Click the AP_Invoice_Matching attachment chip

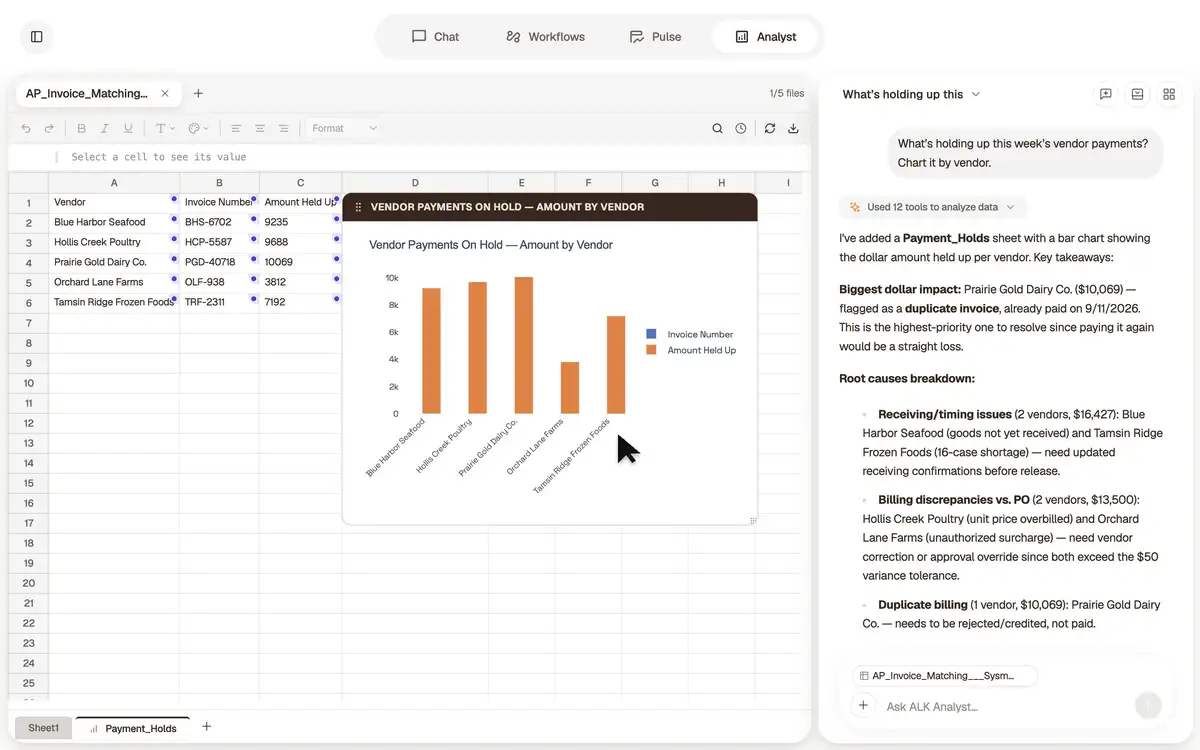[945, 676]
